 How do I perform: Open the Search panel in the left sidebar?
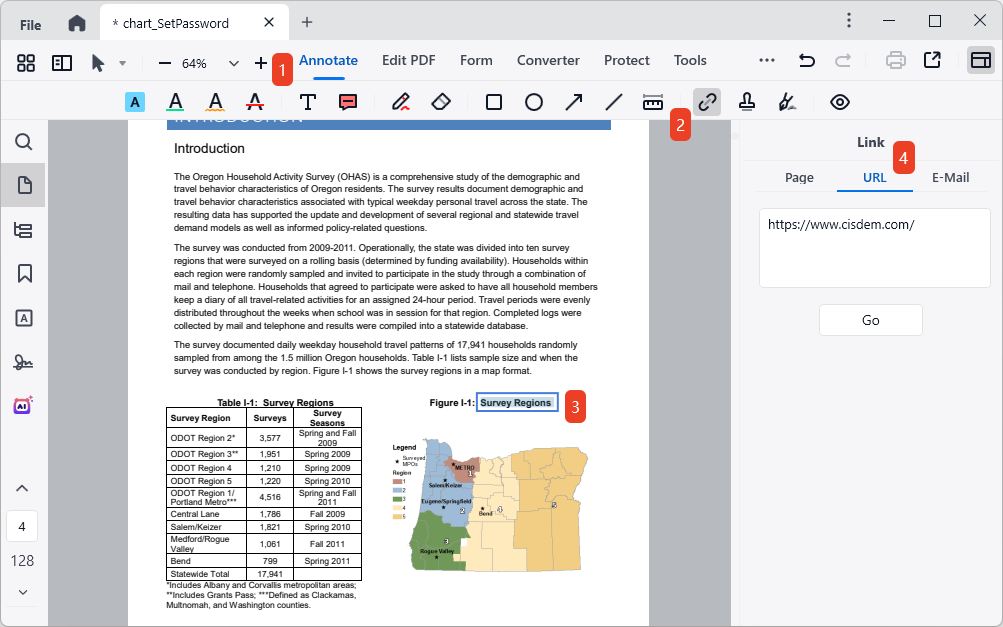click(22, 142)
